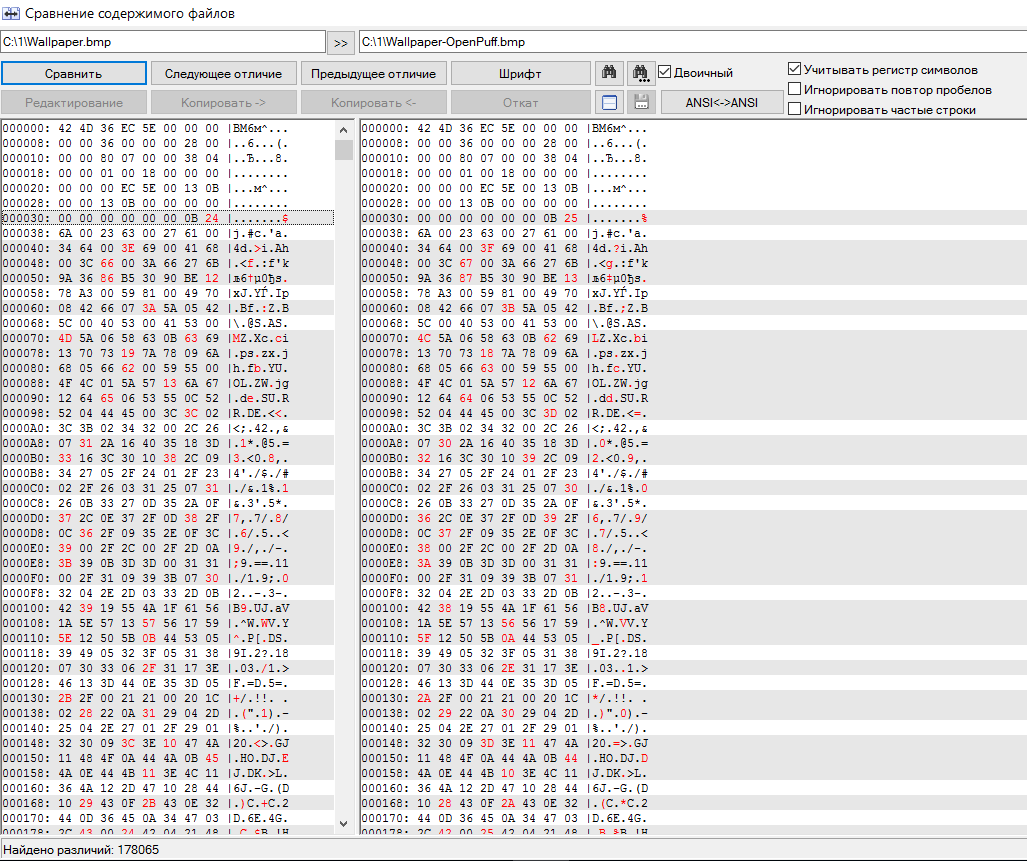Screen dimensions: 1027x861
Task: Switch encoding with ANSI<->ANSI button
Action: [x=722, y=102]
